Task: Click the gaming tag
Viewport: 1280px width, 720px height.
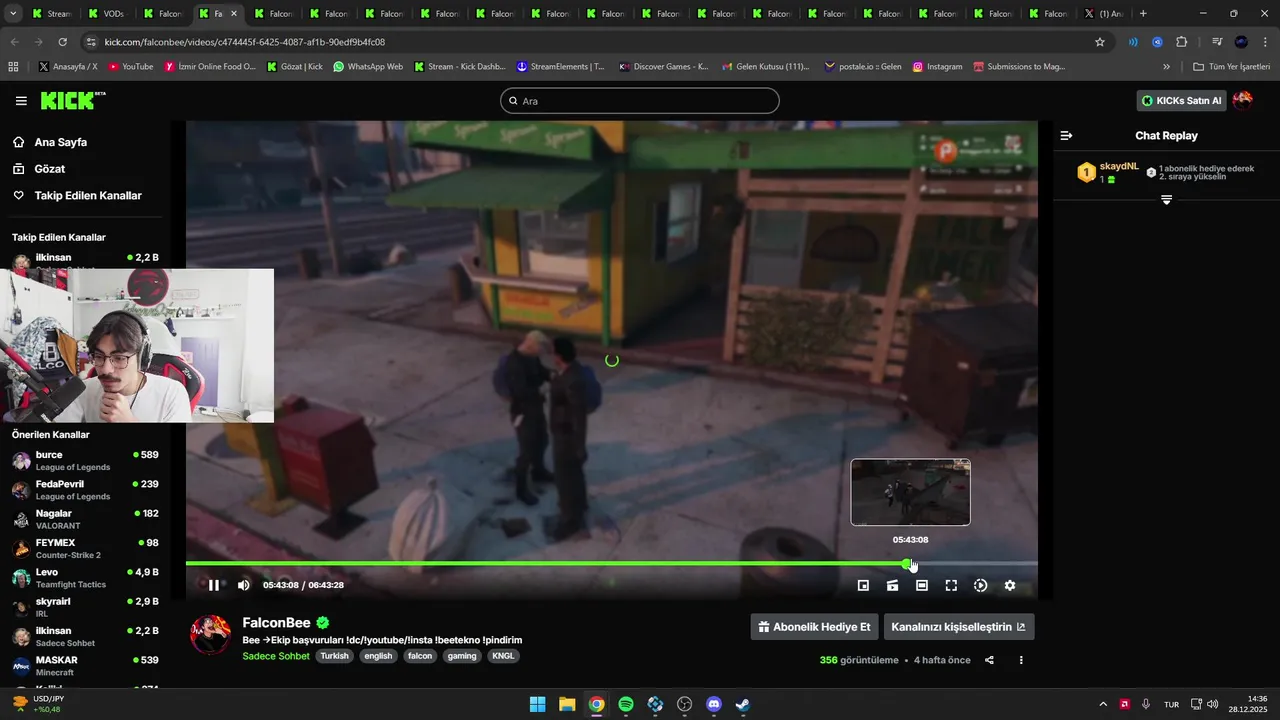Action: (x=462, y=656)
